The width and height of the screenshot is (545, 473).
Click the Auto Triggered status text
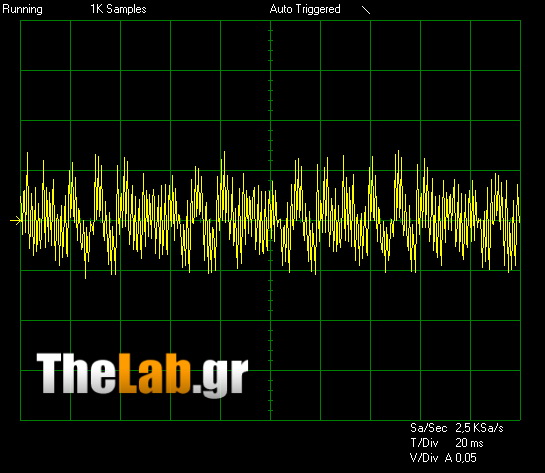pos(305,9)
